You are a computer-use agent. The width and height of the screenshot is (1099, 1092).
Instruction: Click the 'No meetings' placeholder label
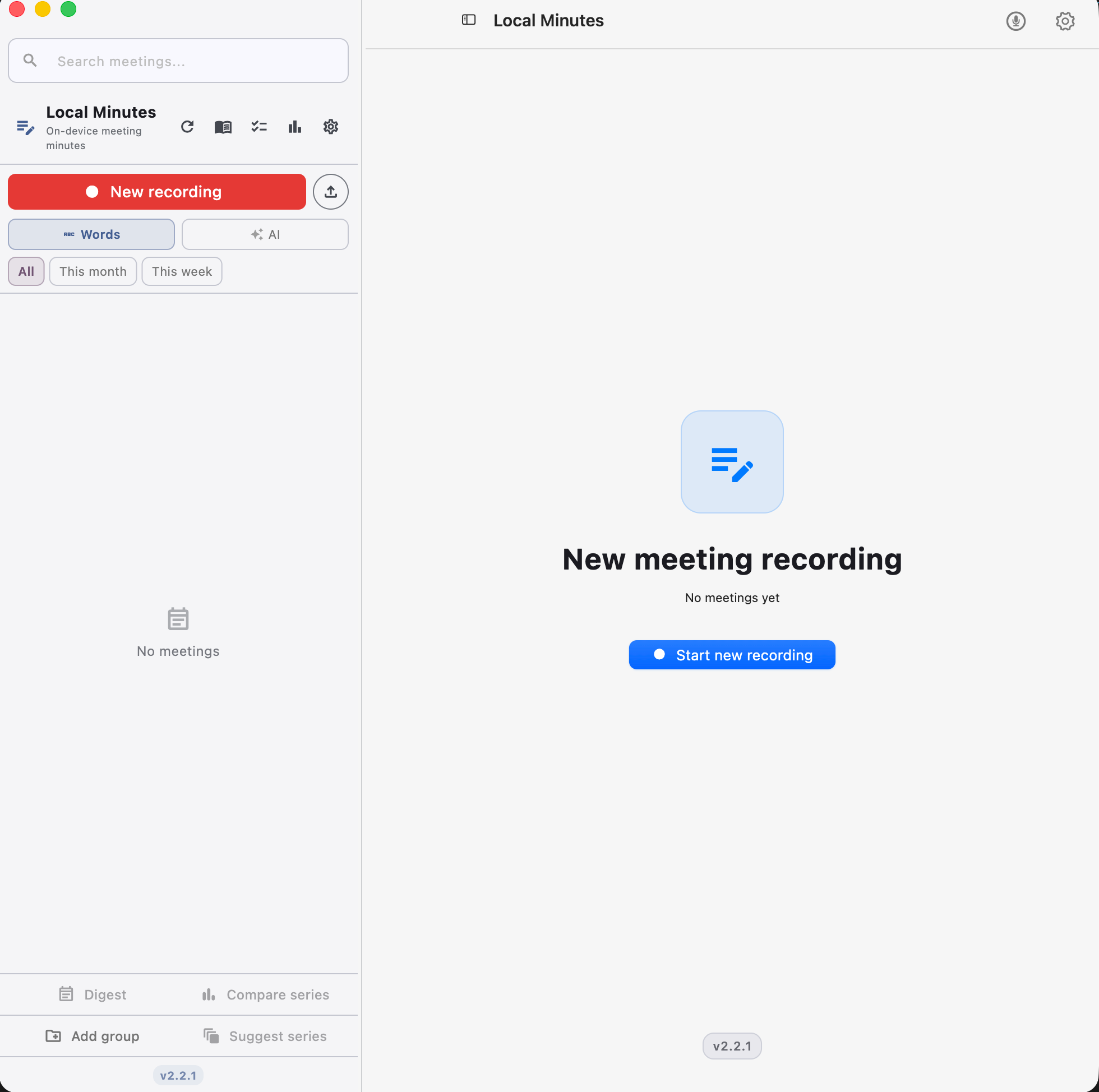178,651
